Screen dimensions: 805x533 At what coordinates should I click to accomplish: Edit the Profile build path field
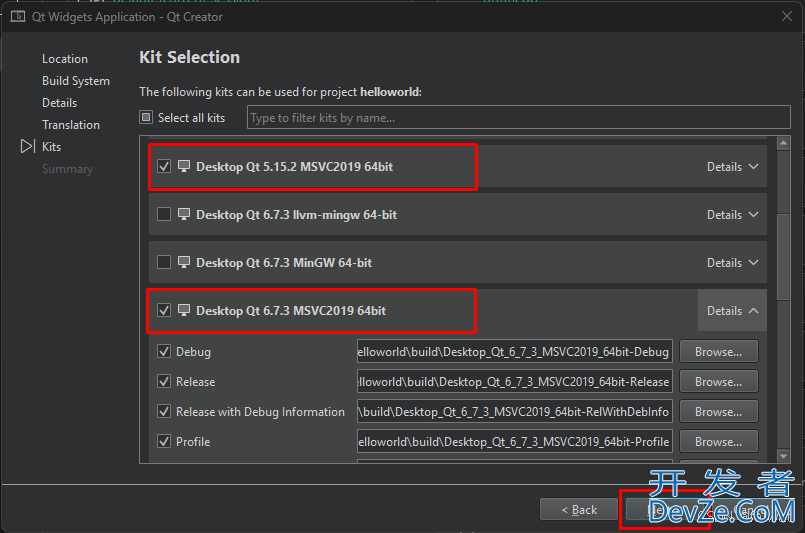click(514, 442)
